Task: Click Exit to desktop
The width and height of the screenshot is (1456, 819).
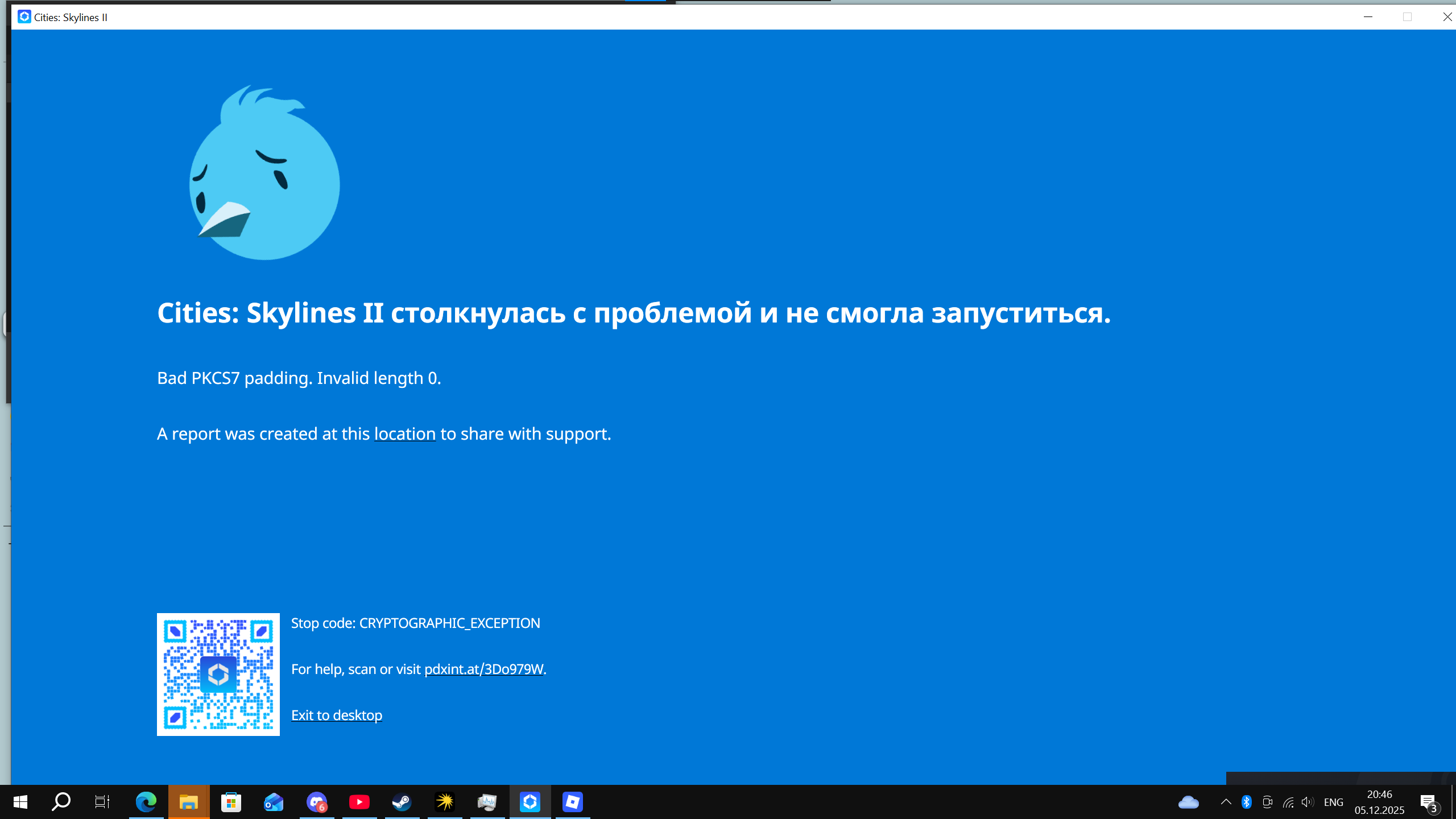Action: (337, 715)
